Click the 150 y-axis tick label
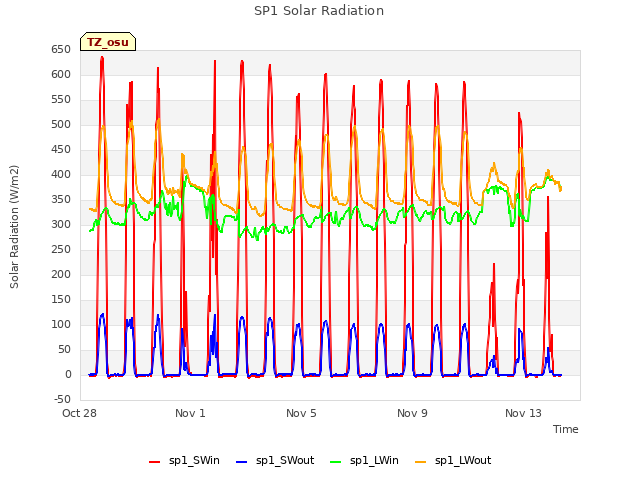 [x=61, y=300]
